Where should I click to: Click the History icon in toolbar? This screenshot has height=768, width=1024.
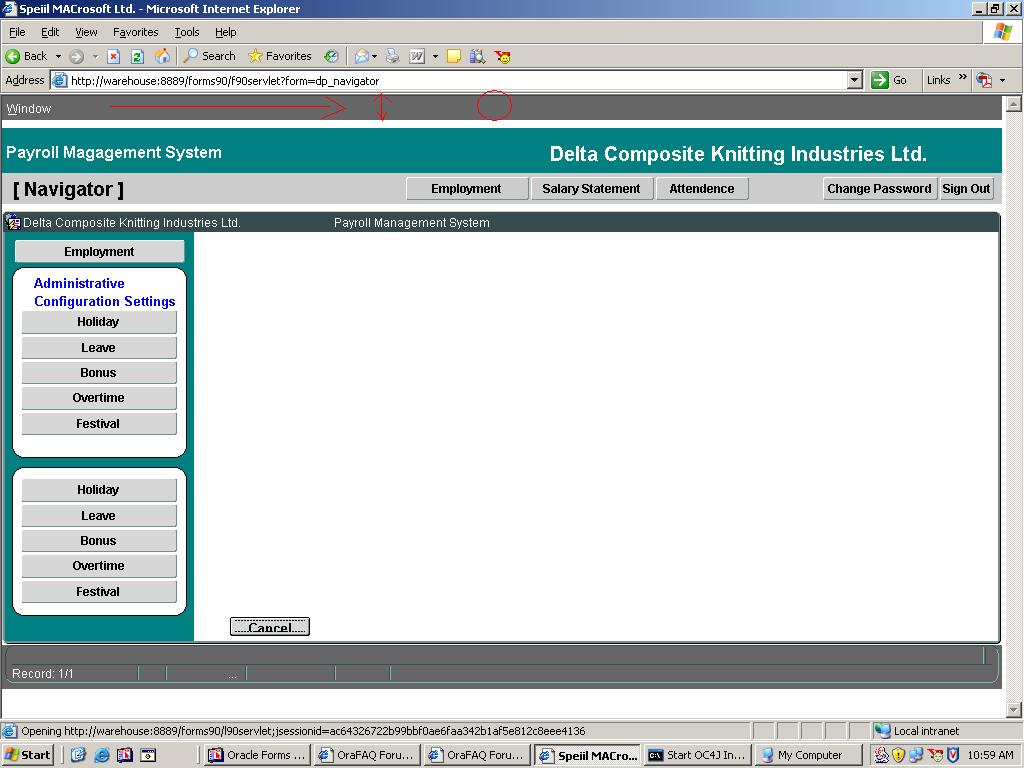(332, 56)
